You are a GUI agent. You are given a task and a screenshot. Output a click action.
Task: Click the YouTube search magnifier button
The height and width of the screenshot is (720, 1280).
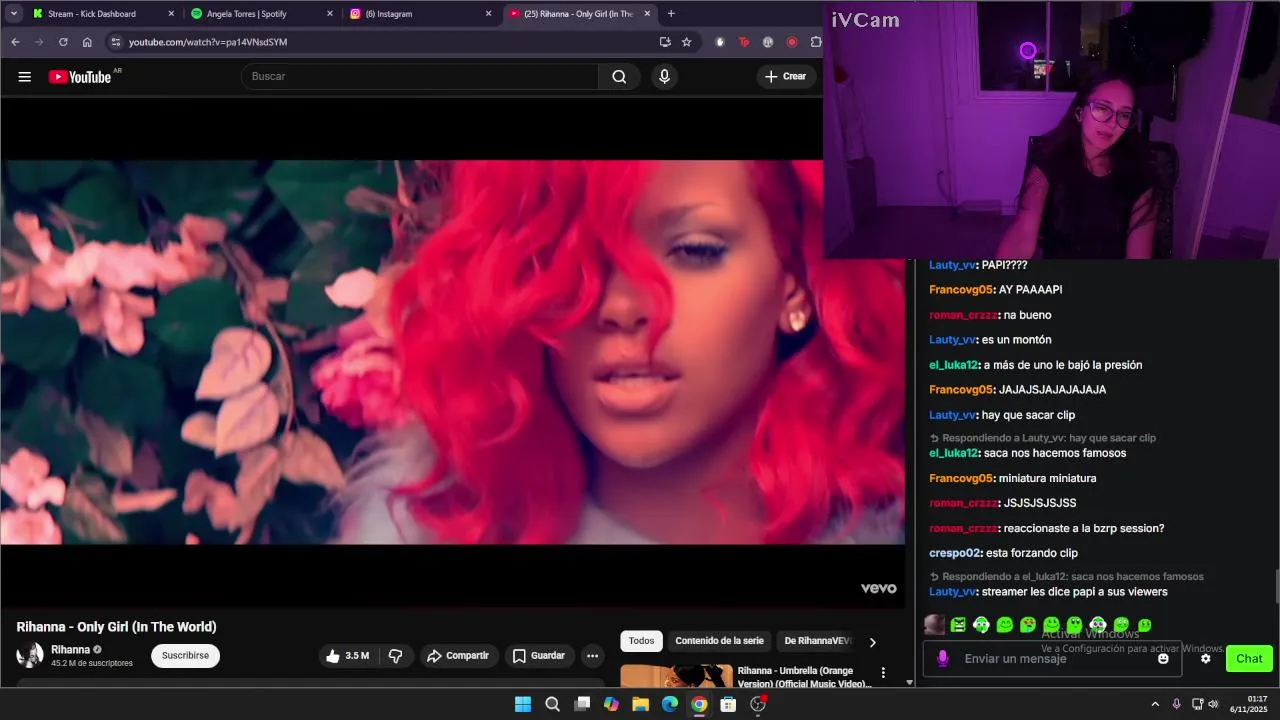tap(619, 76)
